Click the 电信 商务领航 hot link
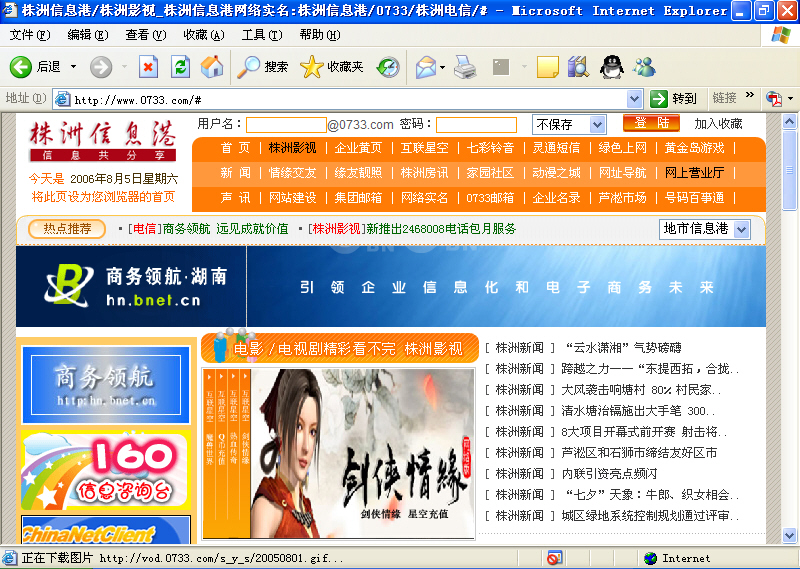800x569 pixels. pos(208,229)
